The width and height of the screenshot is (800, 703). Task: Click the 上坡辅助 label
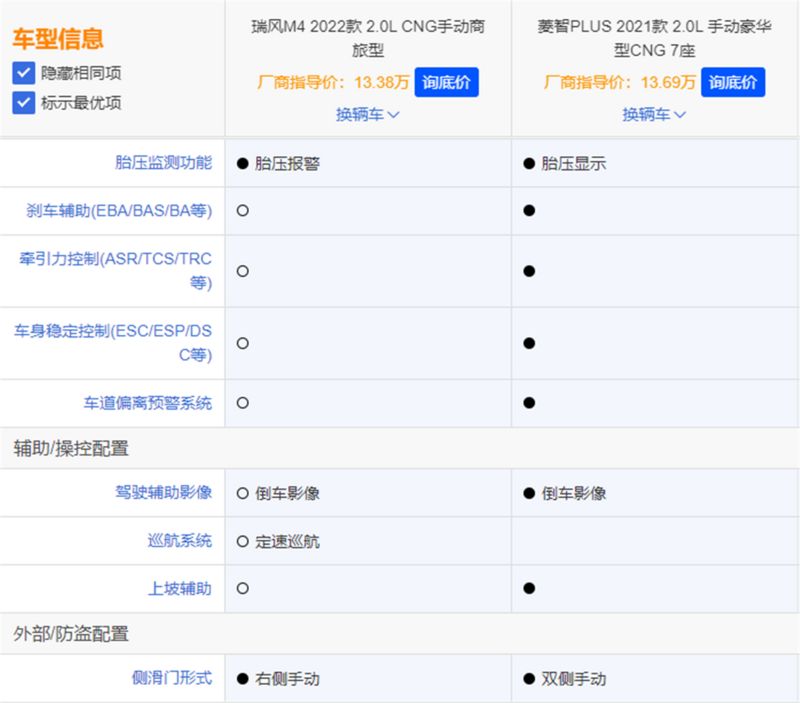click(x=180, y=589)
